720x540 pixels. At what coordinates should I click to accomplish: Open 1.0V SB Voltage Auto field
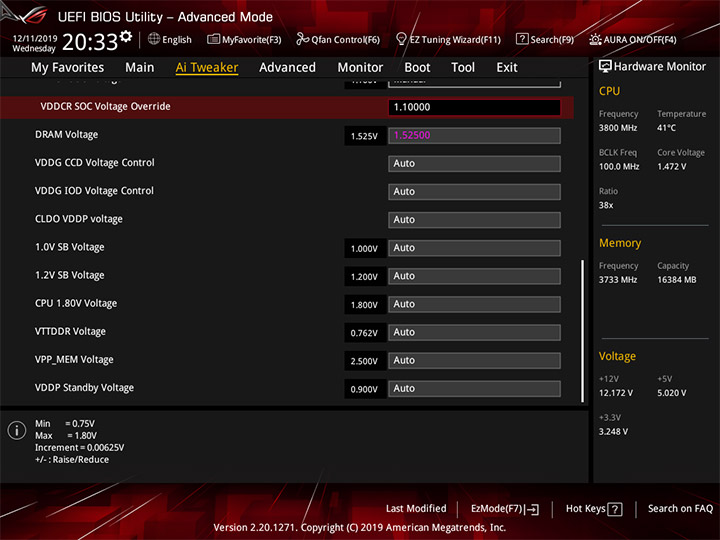click(474, 248)
